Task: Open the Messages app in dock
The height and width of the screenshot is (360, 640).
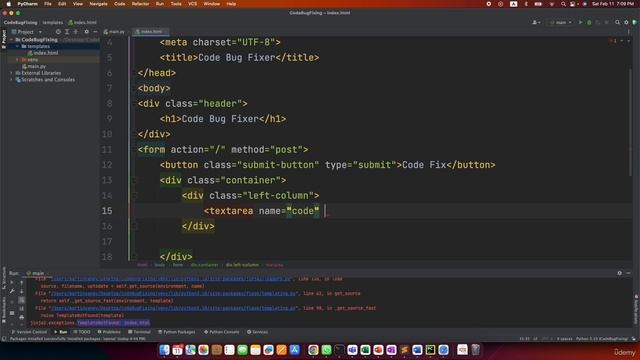Action: point(242,350)
